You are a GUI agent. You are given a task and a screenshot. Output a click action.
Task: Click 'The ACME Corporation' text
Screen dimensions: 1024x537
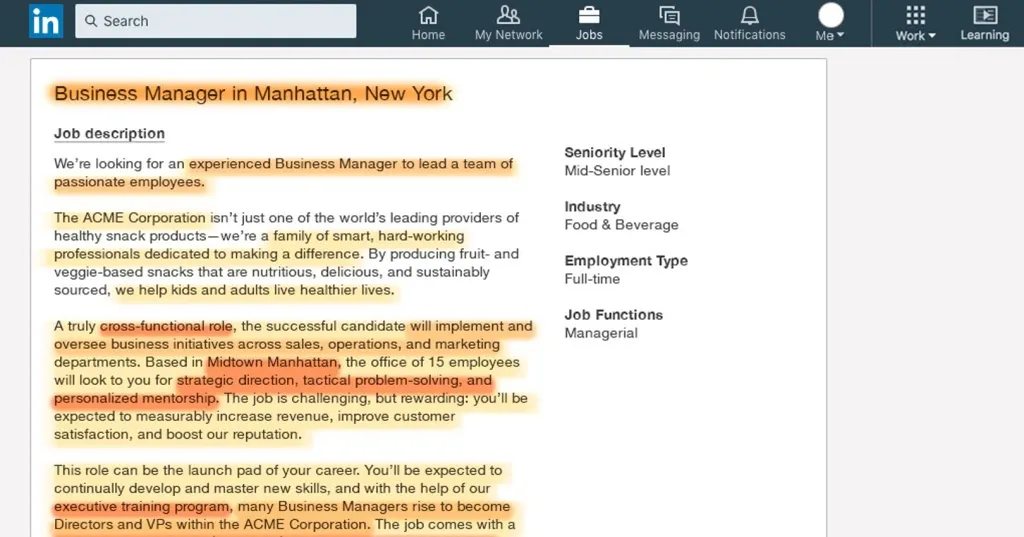pos(129,218)
